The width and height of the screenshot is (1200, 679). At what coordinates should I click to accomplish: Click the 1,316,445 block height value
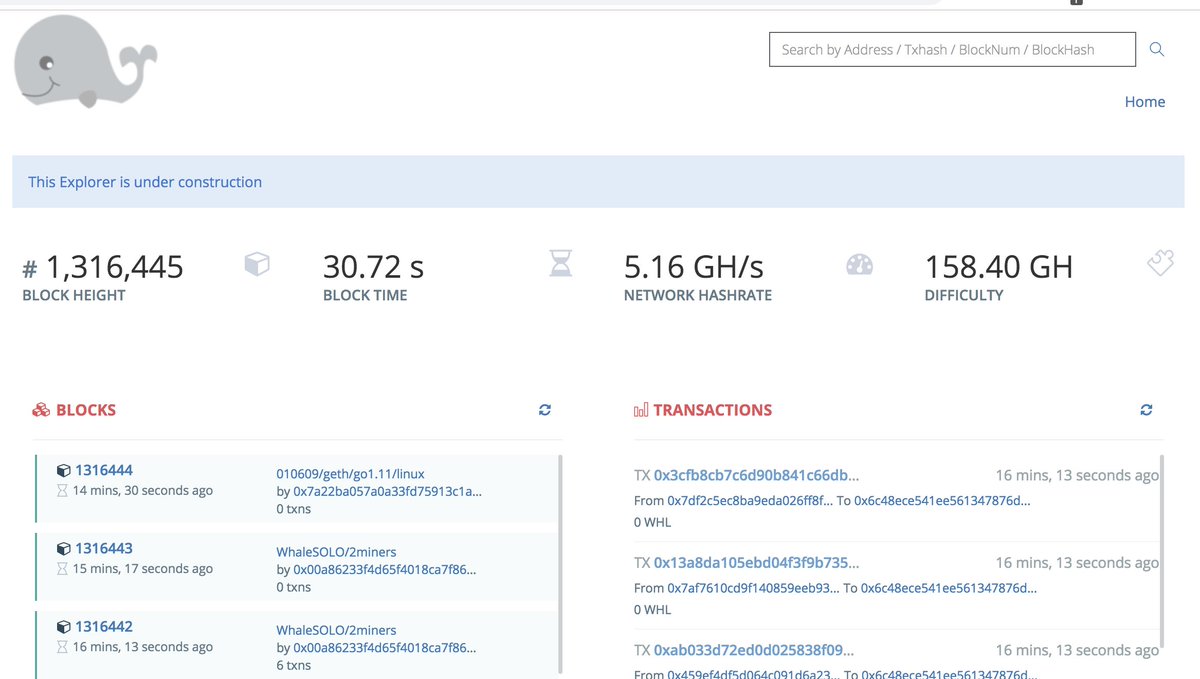click(115, 267)
